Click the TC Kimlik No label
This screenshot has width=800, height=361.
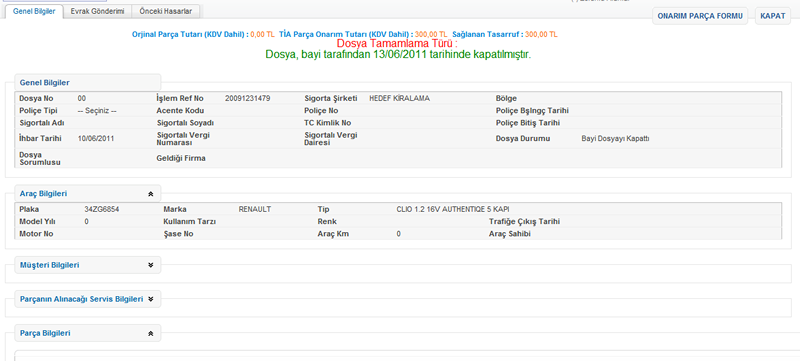(x=328, y=123)
